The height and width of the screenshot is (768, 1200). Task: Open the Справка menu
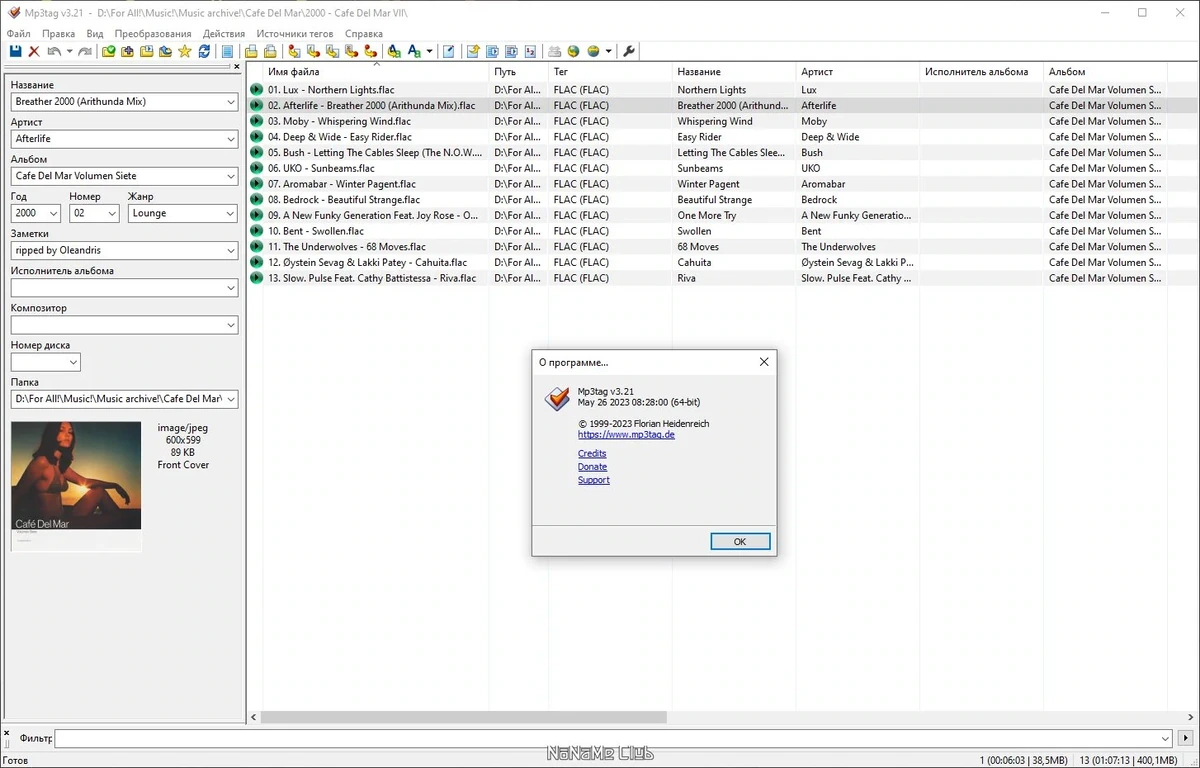pos(363,34)
